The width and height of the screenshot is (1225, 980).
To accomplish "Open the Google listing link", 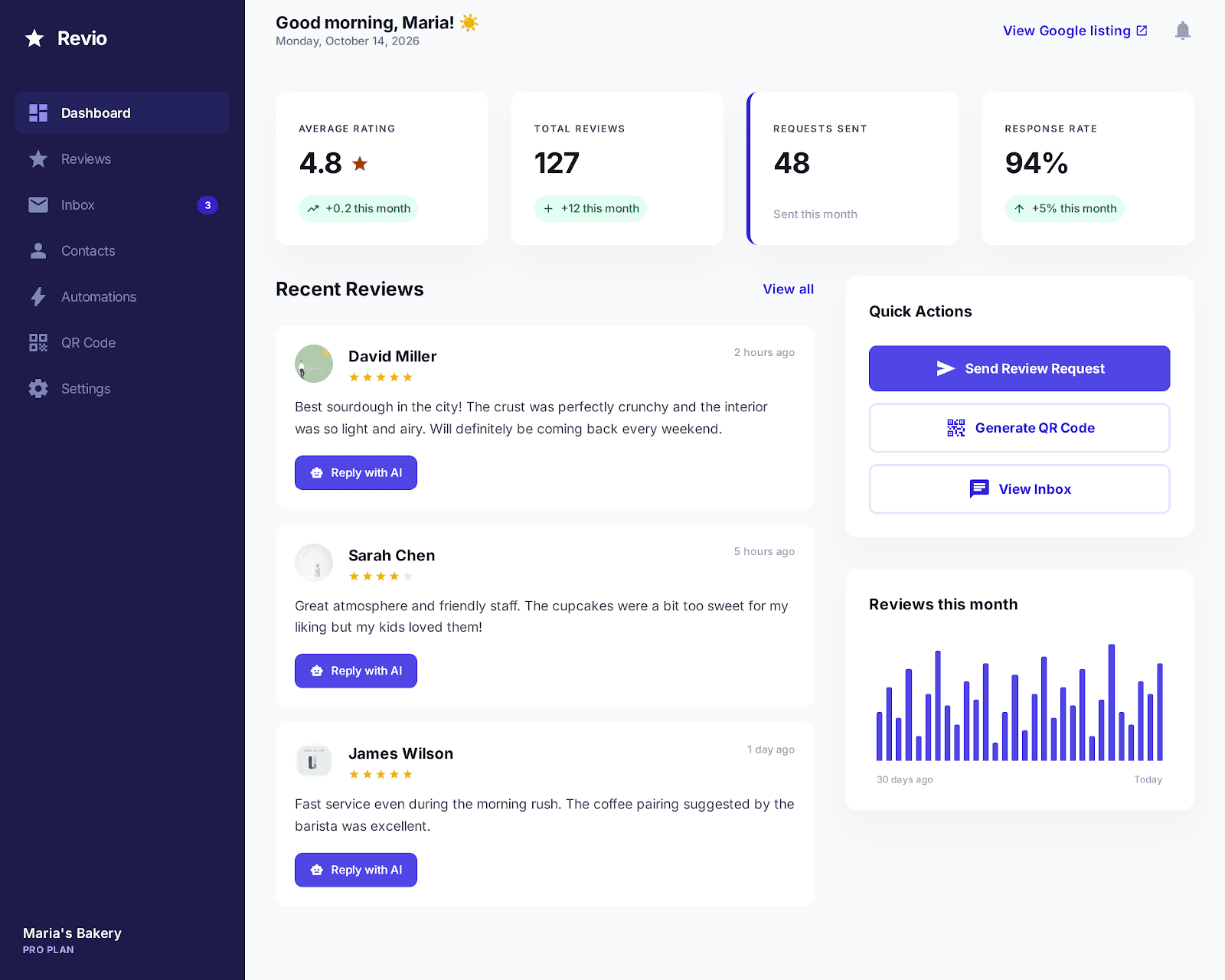I will [1066, 31].
